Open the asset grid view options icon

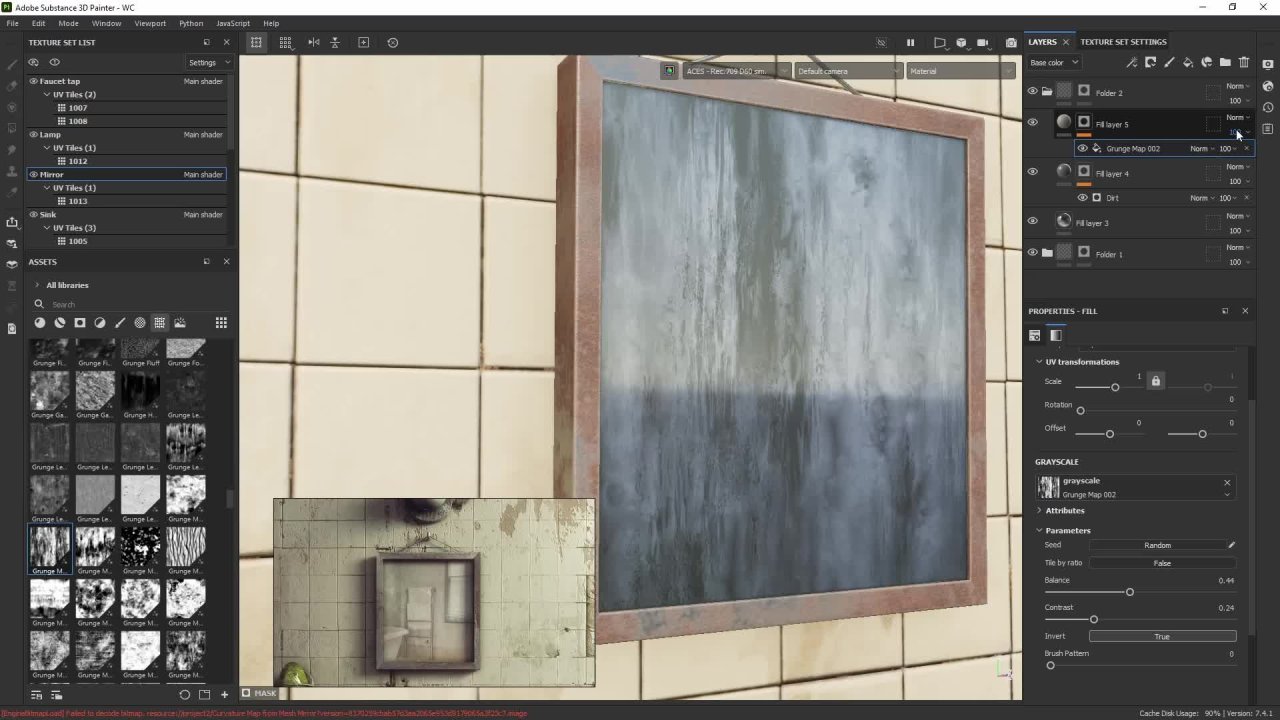221,323
